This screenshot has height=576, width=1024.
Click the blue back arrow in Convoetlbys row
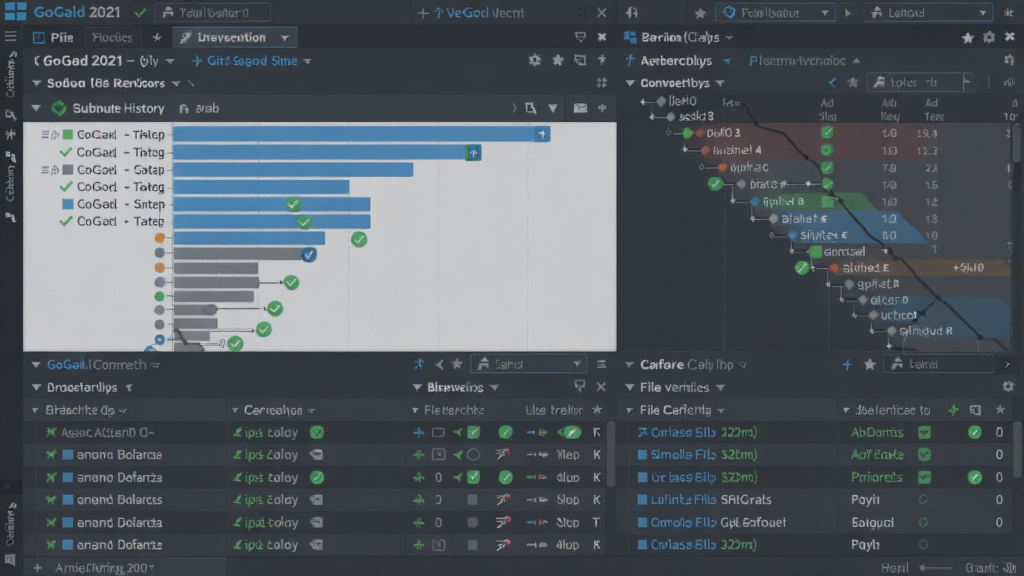coord(831,83)
